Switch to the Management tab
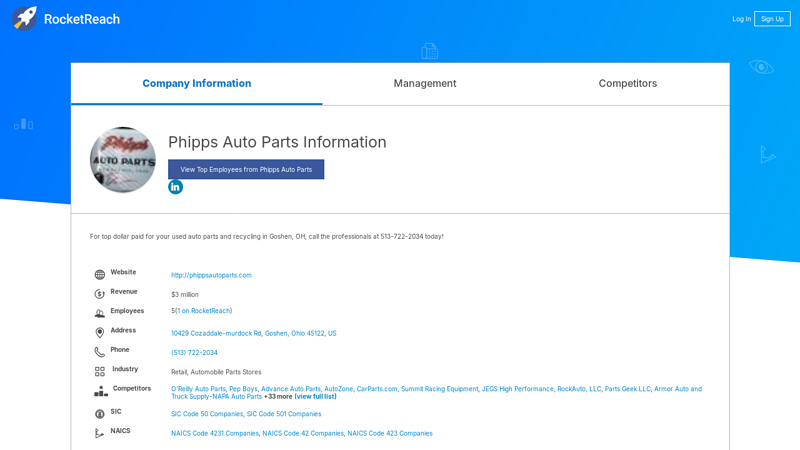800x450 pixels. [x=424, y=83]
